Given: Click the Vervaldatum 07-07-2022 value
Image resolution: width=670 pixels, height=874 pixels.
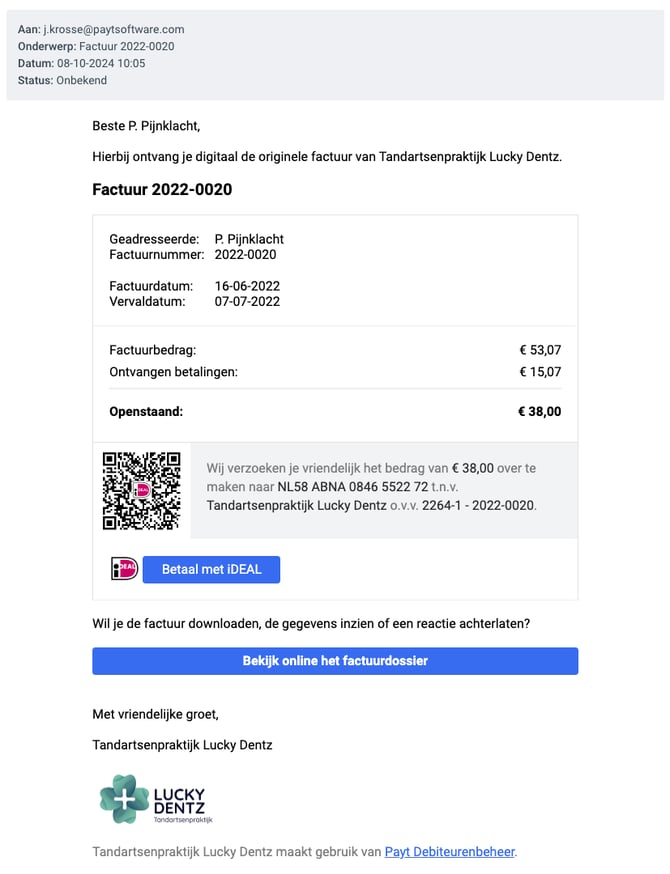Looking at the screenshot, I should point(247,302).
